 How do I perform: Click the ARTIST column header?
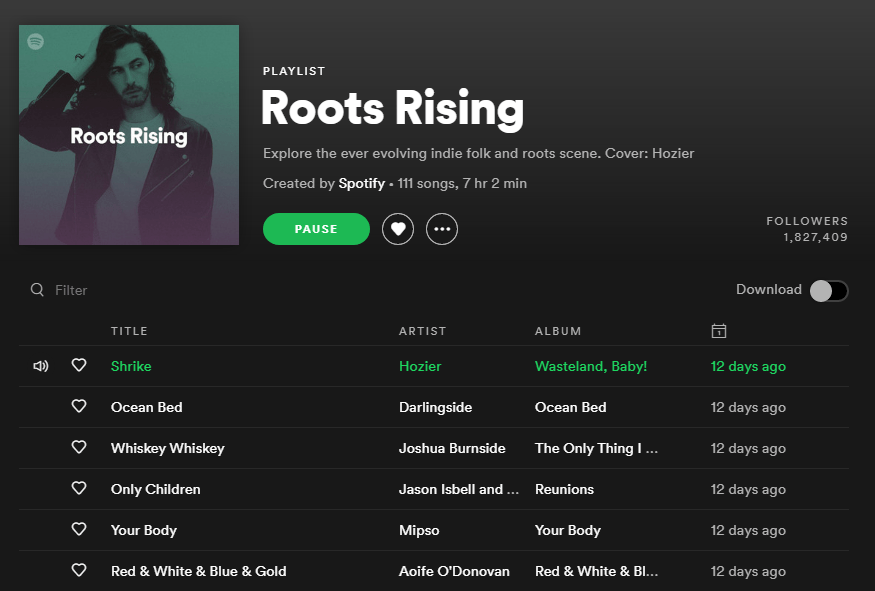tap(422, 330)
